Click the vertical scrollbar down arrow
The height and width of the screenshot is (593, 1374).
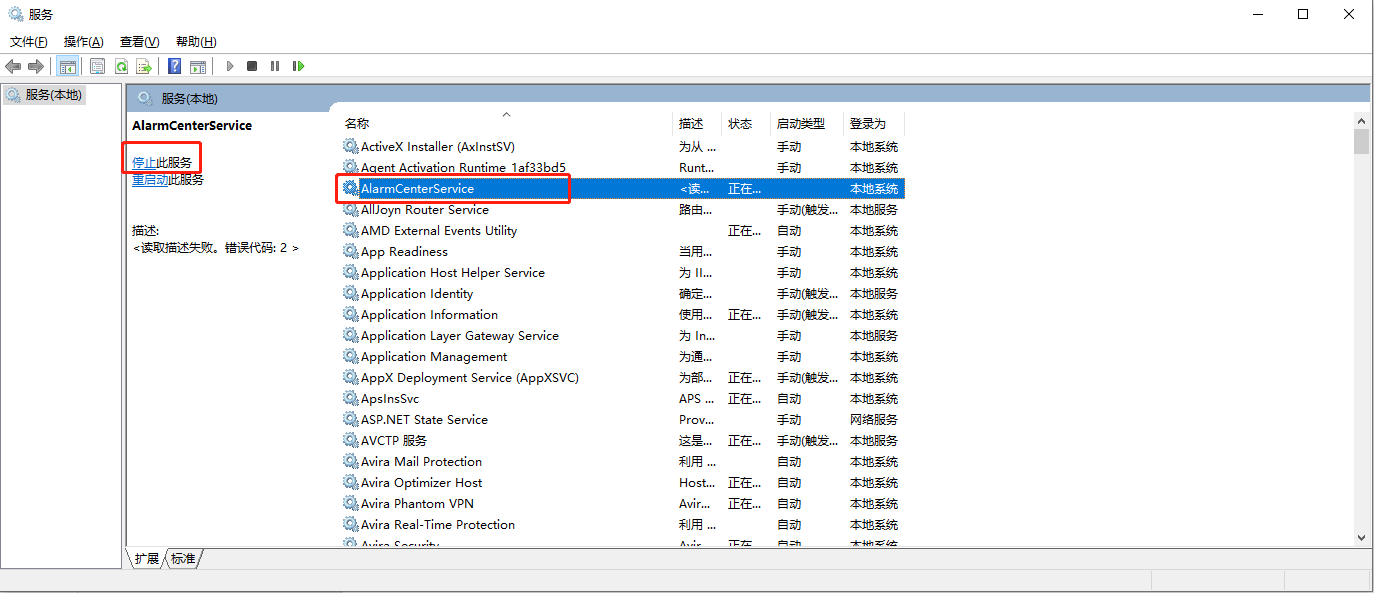coord(1361,537)
